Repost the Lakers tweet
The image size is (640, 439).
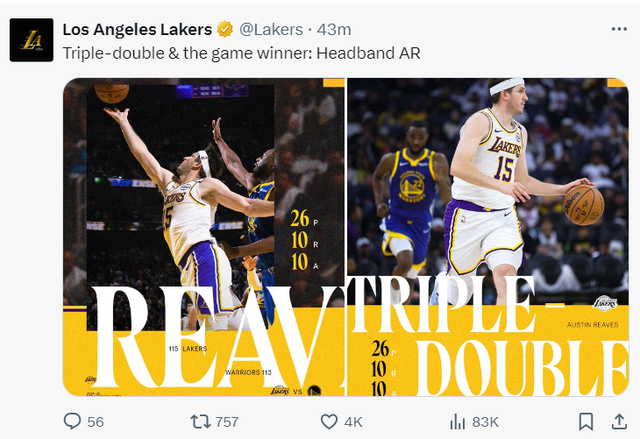199,421
